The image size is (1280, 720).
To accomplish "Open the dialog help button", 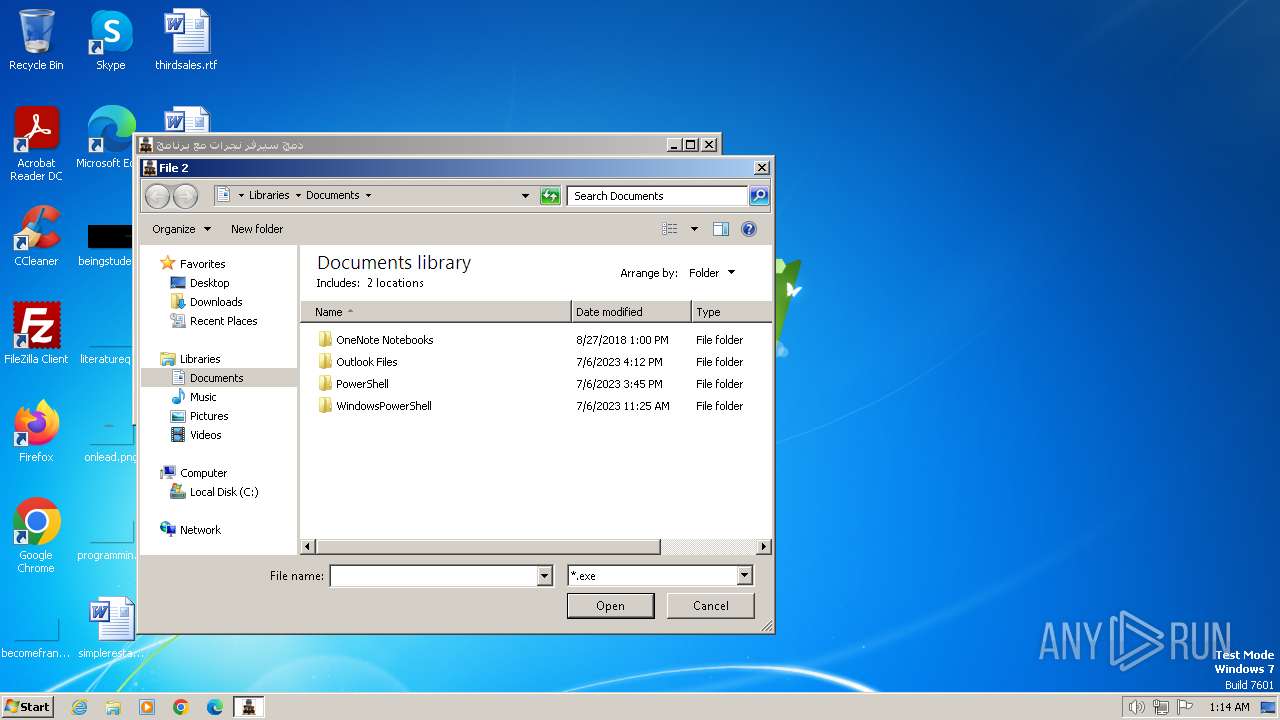I will click(749, 229).
